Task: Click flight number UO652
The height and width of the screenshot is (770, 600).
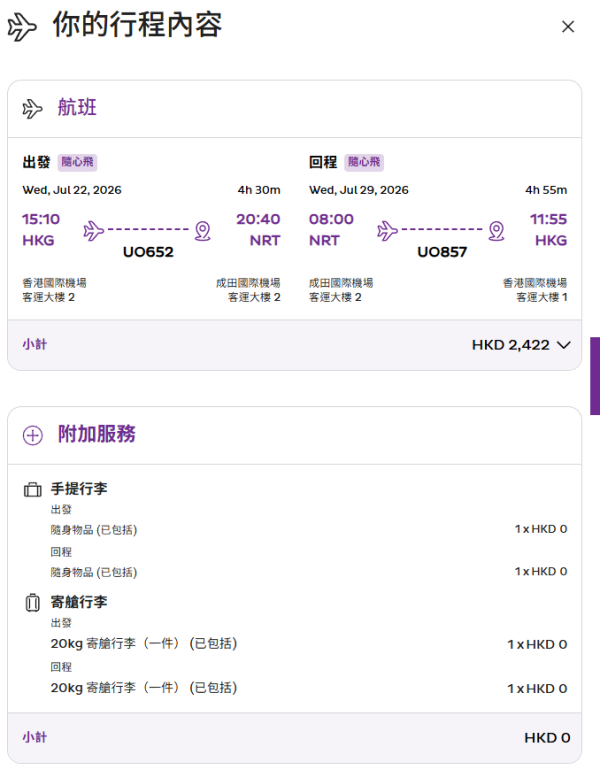Action: tap(148, 252)
